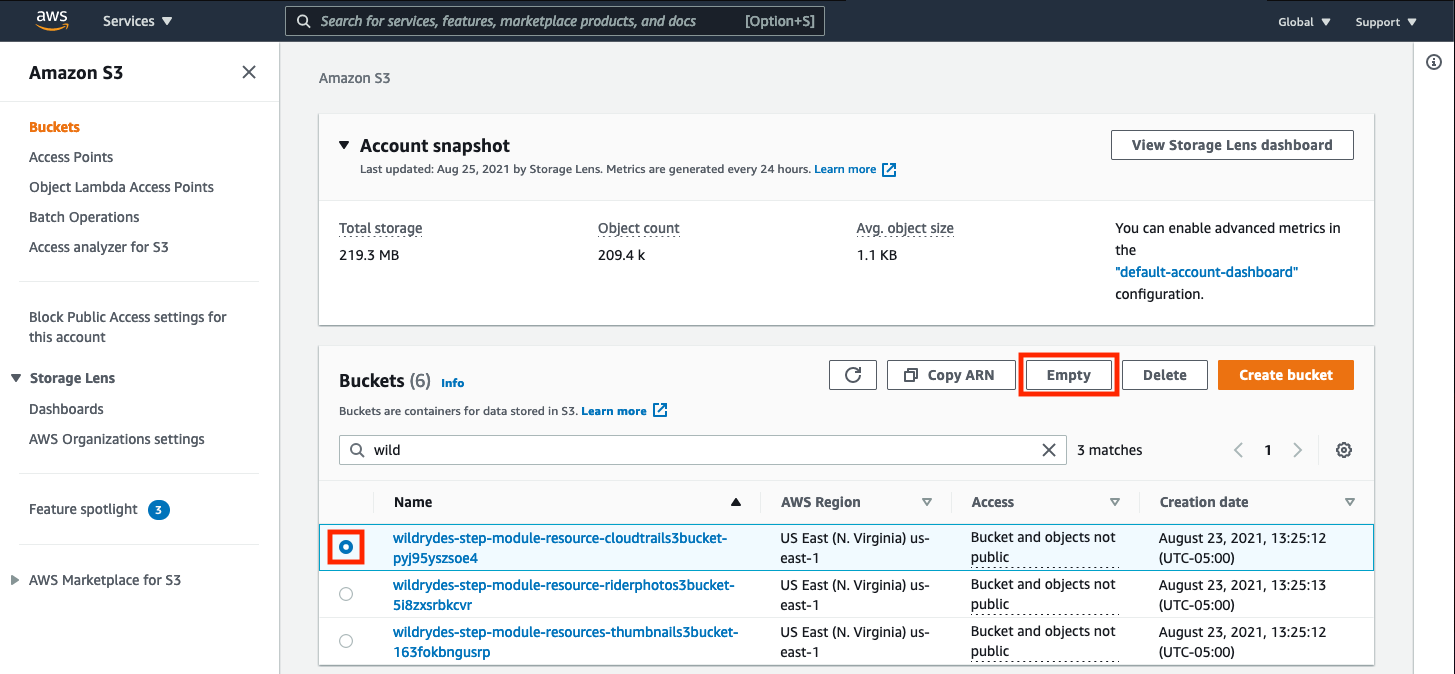This screenshot has height=674, width=1455.
Task: Open the cloudtrails3bucket bucket link
Action: [560, 548]
